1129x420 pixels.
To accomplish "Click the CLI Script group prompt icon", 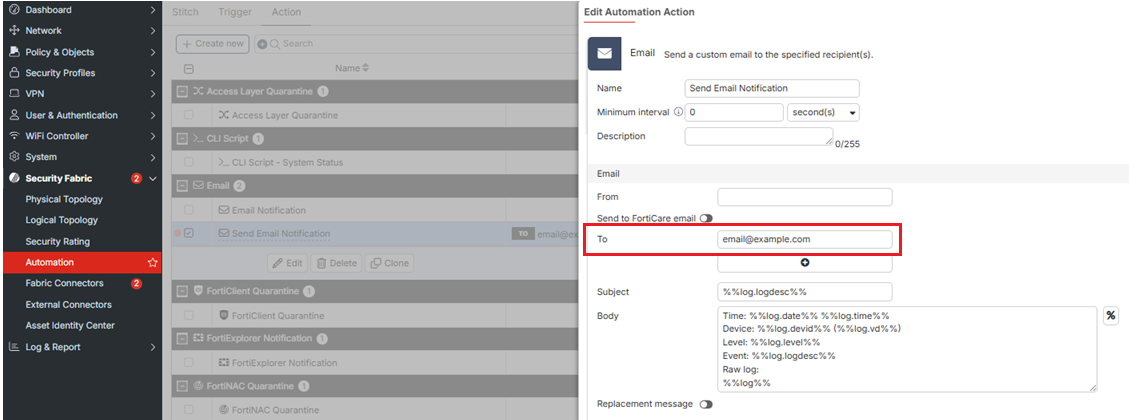I will pos(199,138).
